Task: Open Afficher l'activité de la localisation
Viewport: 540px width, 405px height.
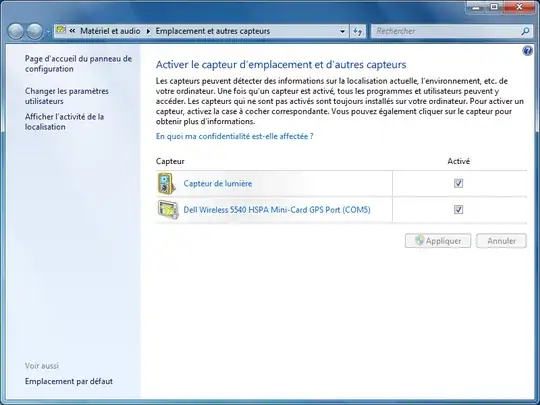Action: [x=64, y=122]
